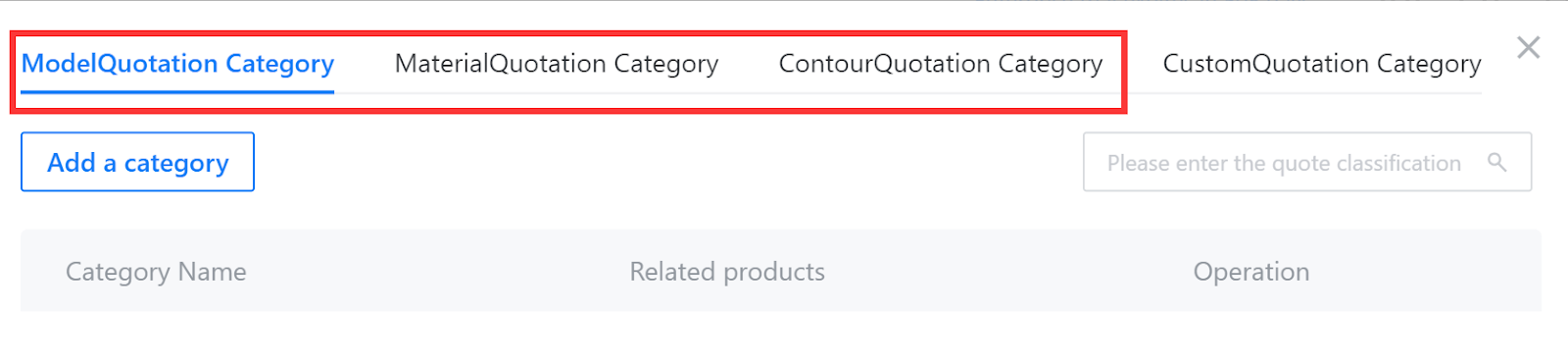Select the CustomQuotation Category tab
Image resolution: width=1568 pixels, height=363 pixels.
coord(1322,64)
